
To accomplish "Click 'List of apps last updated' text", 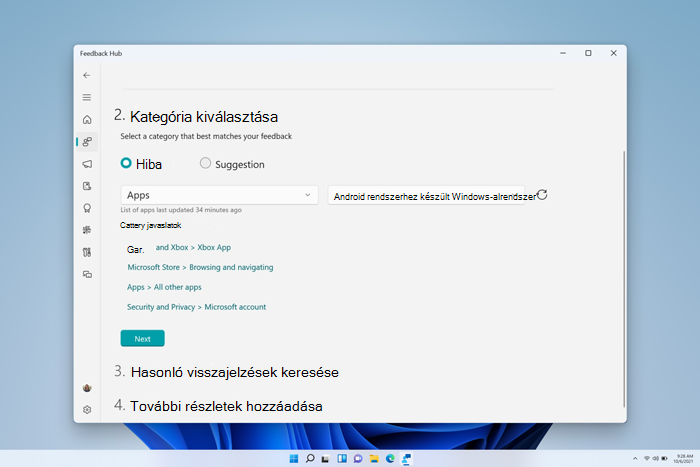I will click(181, 210).
